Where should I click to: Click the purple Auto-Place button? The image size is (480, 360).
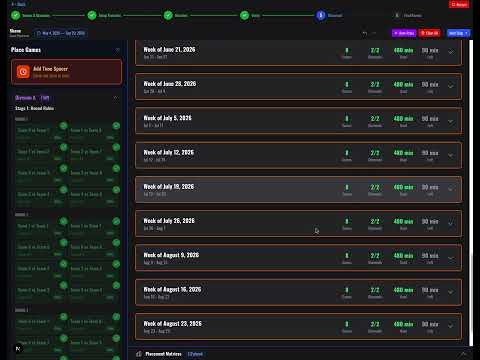point(404,33)
